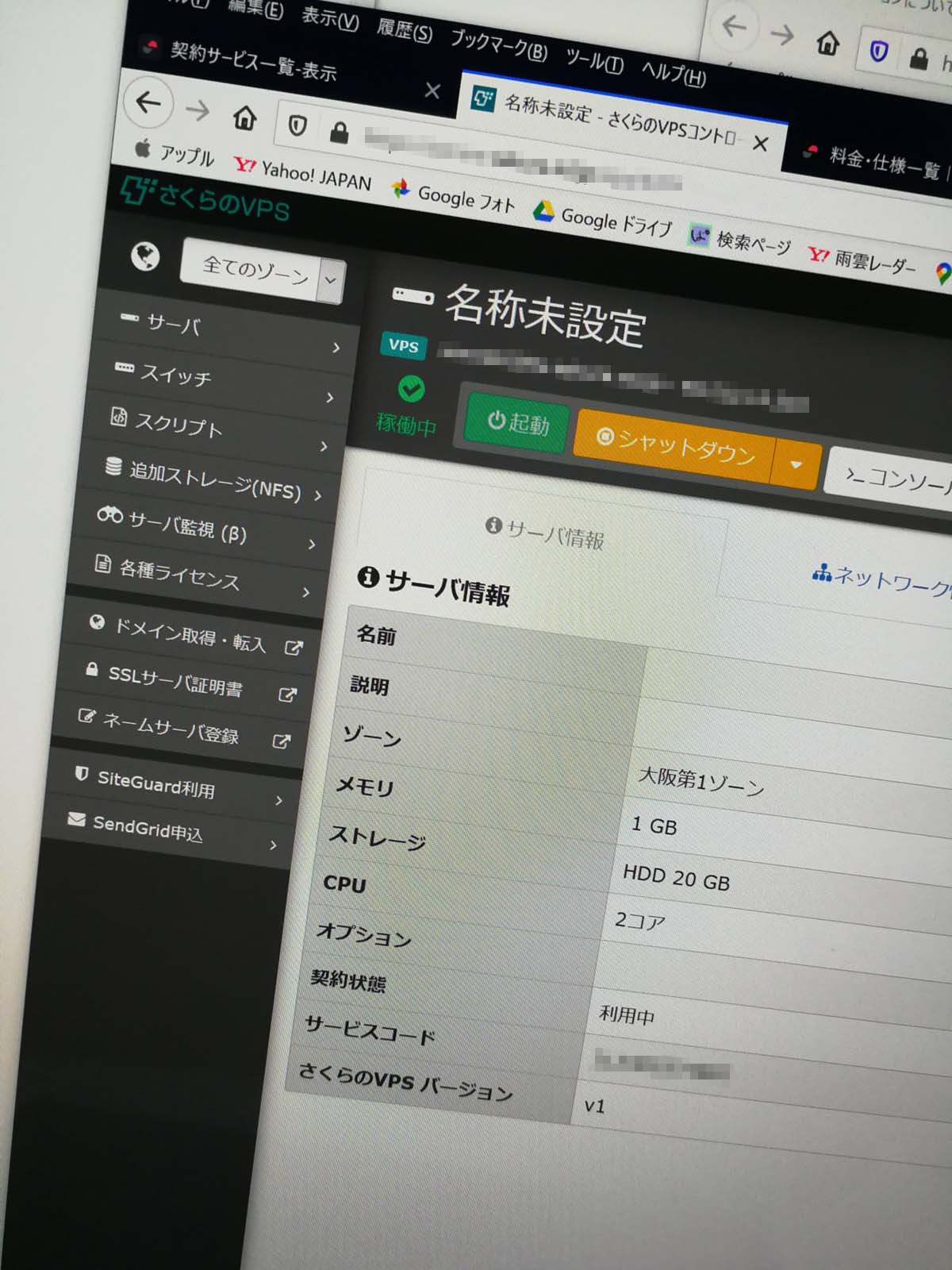Click back arrow in the right browser window
This screenshot has width=952, height=1270.
click(x=735, y=27)
